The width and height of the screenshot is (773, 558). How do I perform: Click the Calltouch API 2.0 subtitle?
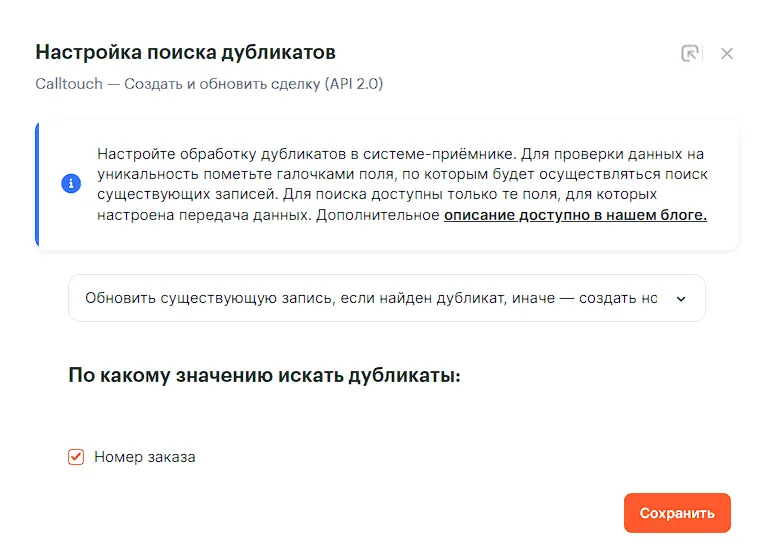[x=209, y=84]
